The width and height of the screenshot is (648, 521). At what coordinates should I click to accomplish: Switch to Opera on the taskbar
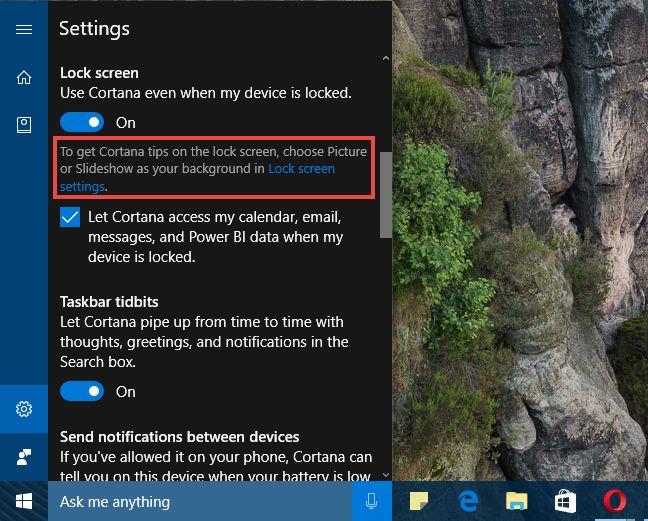[615, 501]
